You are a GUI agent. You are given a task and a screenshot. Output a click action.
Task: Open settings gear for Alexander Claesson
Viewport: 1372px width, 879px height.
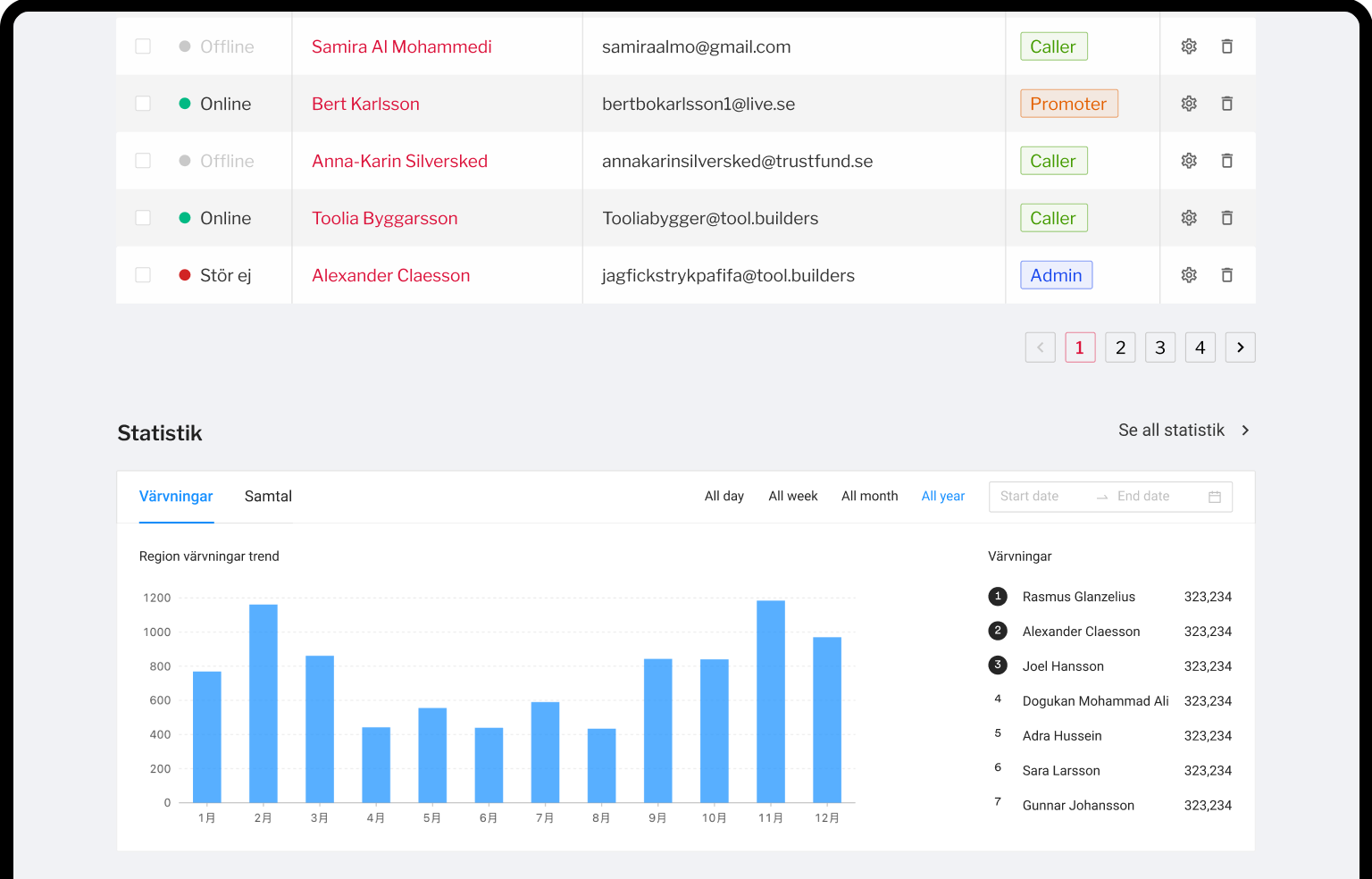tap(1189, 275)
